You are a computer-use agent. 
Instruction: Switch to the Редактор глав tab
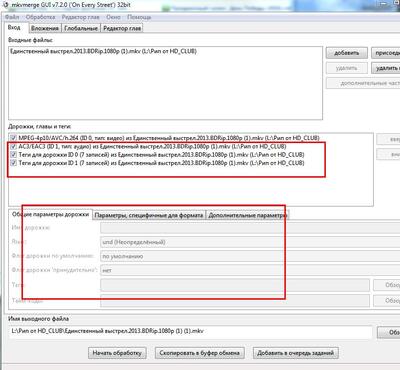click(x=122, y=28)
